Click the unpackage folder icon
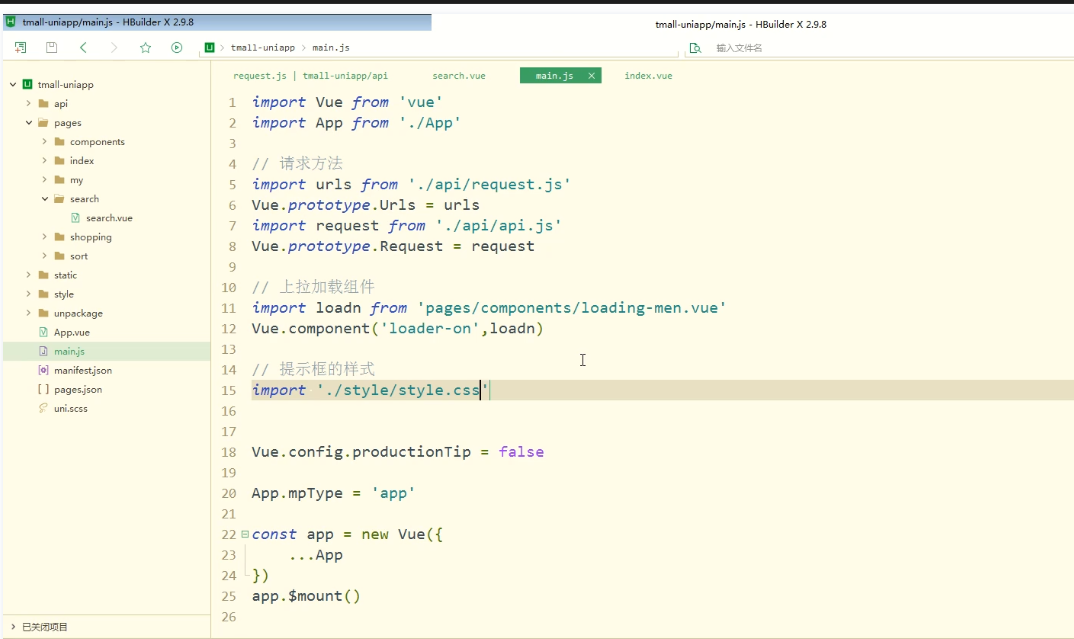This screenshot has height=639, width=1074. (44, 313)
